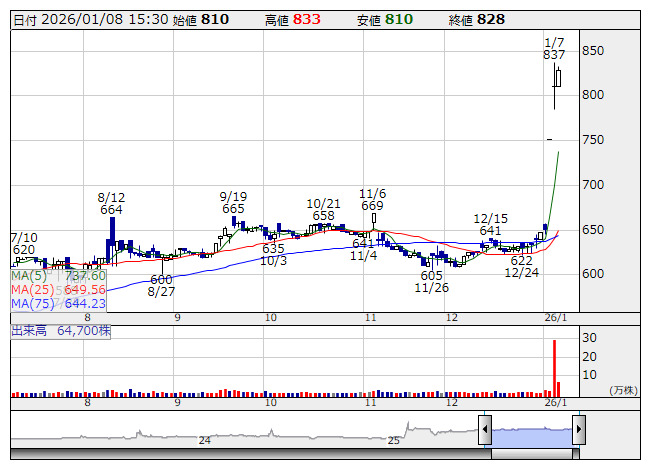Click the 12/24 622 low annotation
The image size is (653, 470).
[x=521, y=266]
